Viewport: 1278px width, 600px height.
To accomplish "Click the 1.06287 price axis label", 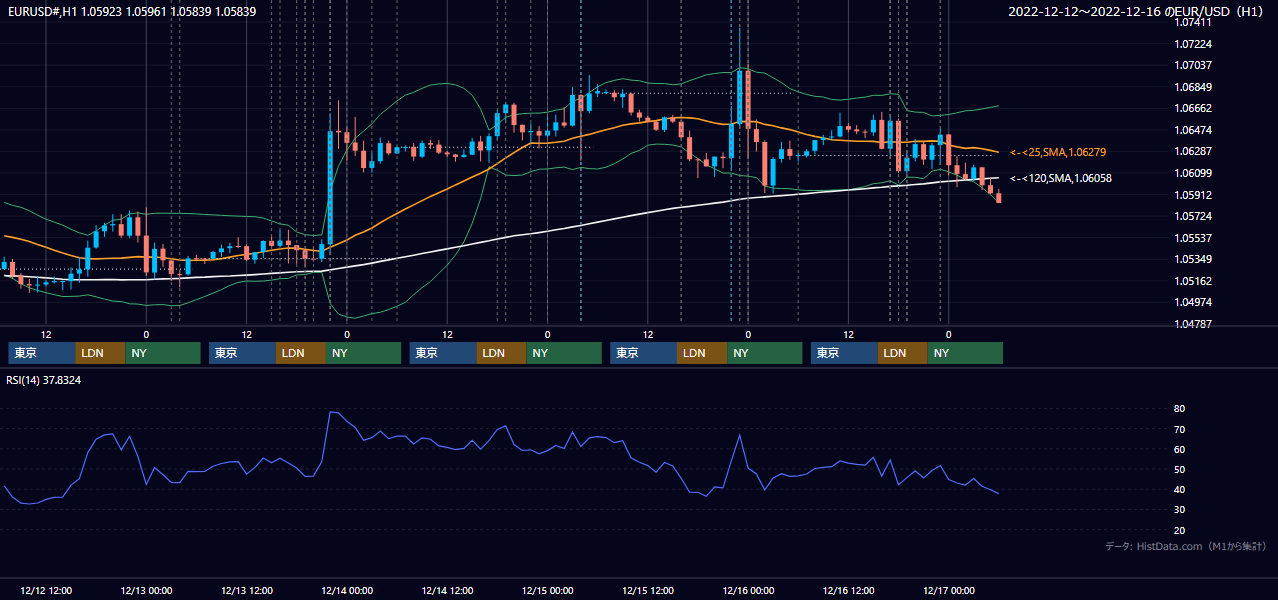I will pos(1193,151).
